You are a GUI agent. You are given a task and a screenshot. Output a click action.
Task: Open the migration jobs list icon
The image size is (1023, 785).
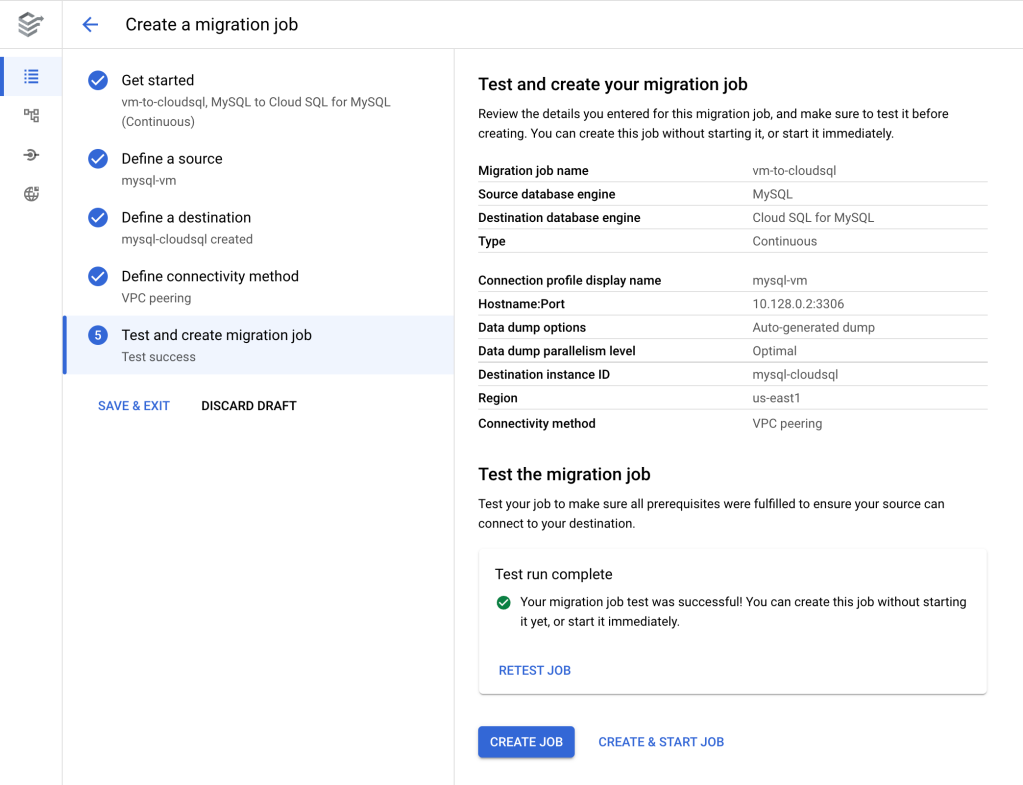pyautogui.click(x=31, y=76)
